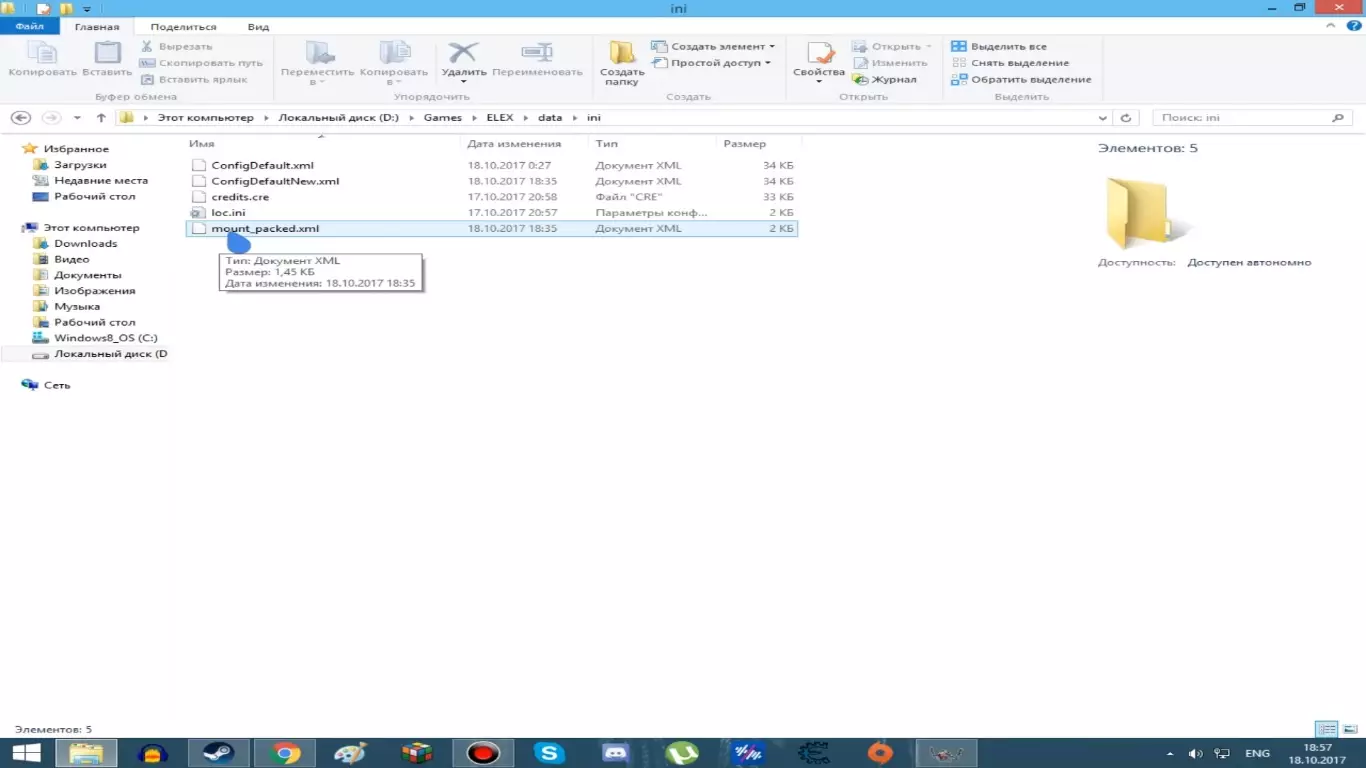Click the Поиск: ini search field
1366x768 pixels.
pos(1252,117)
